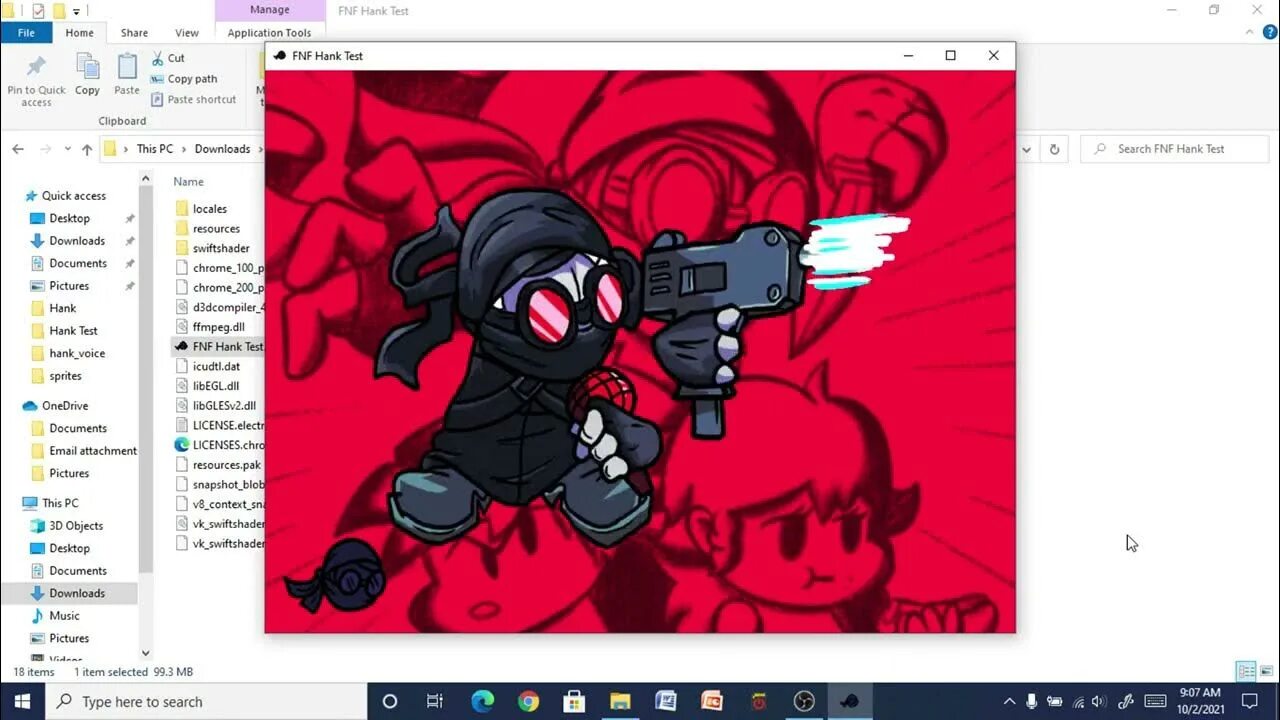Open the File ribbon tab
The height and width of the screenshot is (720, 1280).
click(27, 33)
